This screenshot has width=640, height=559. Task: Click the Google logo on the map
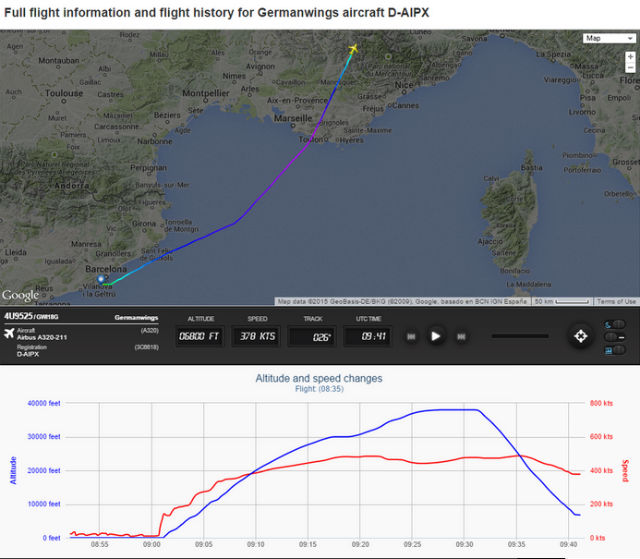coord(20,295)
